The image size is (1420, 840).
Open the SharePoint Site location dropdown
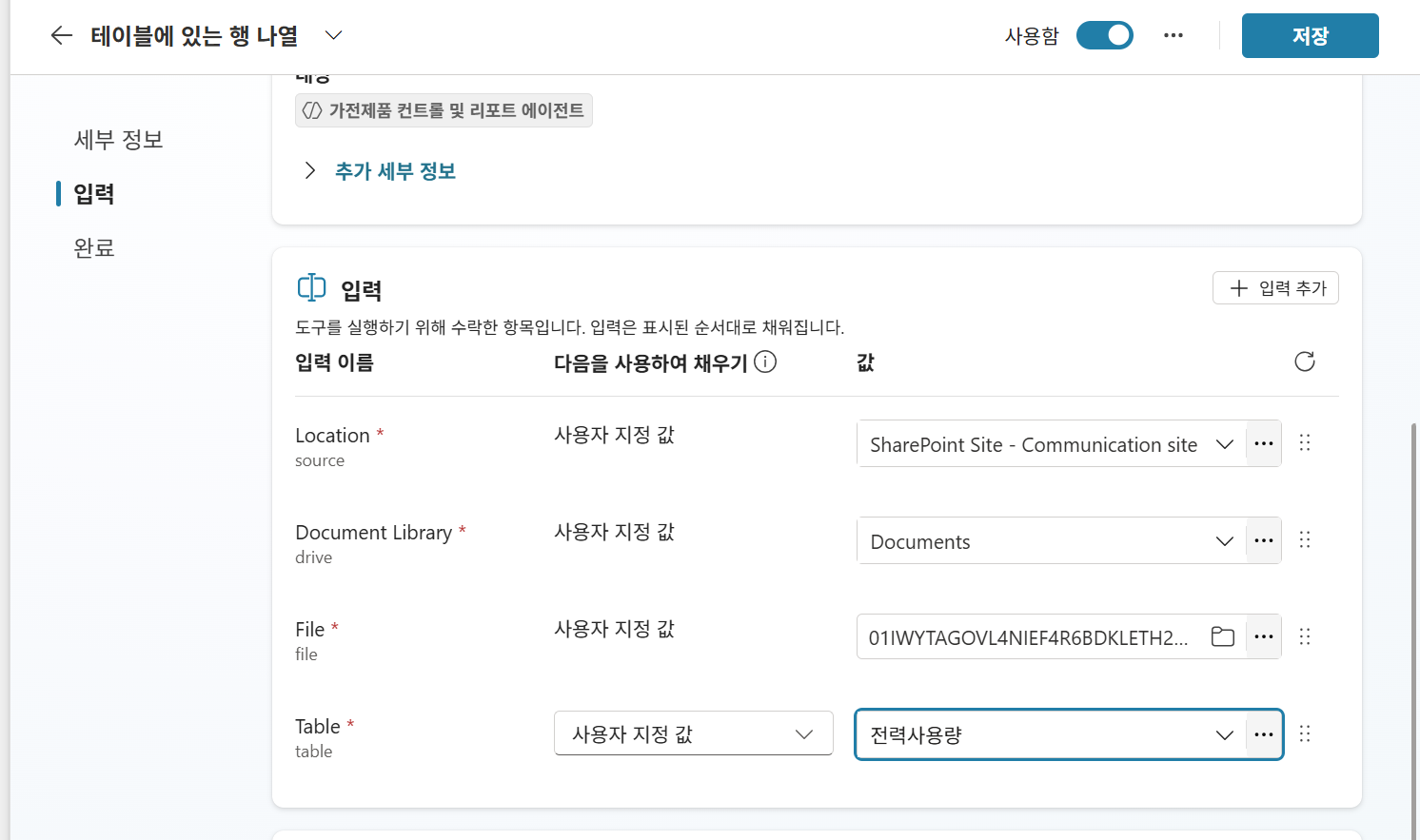(x=1052, y=444)
